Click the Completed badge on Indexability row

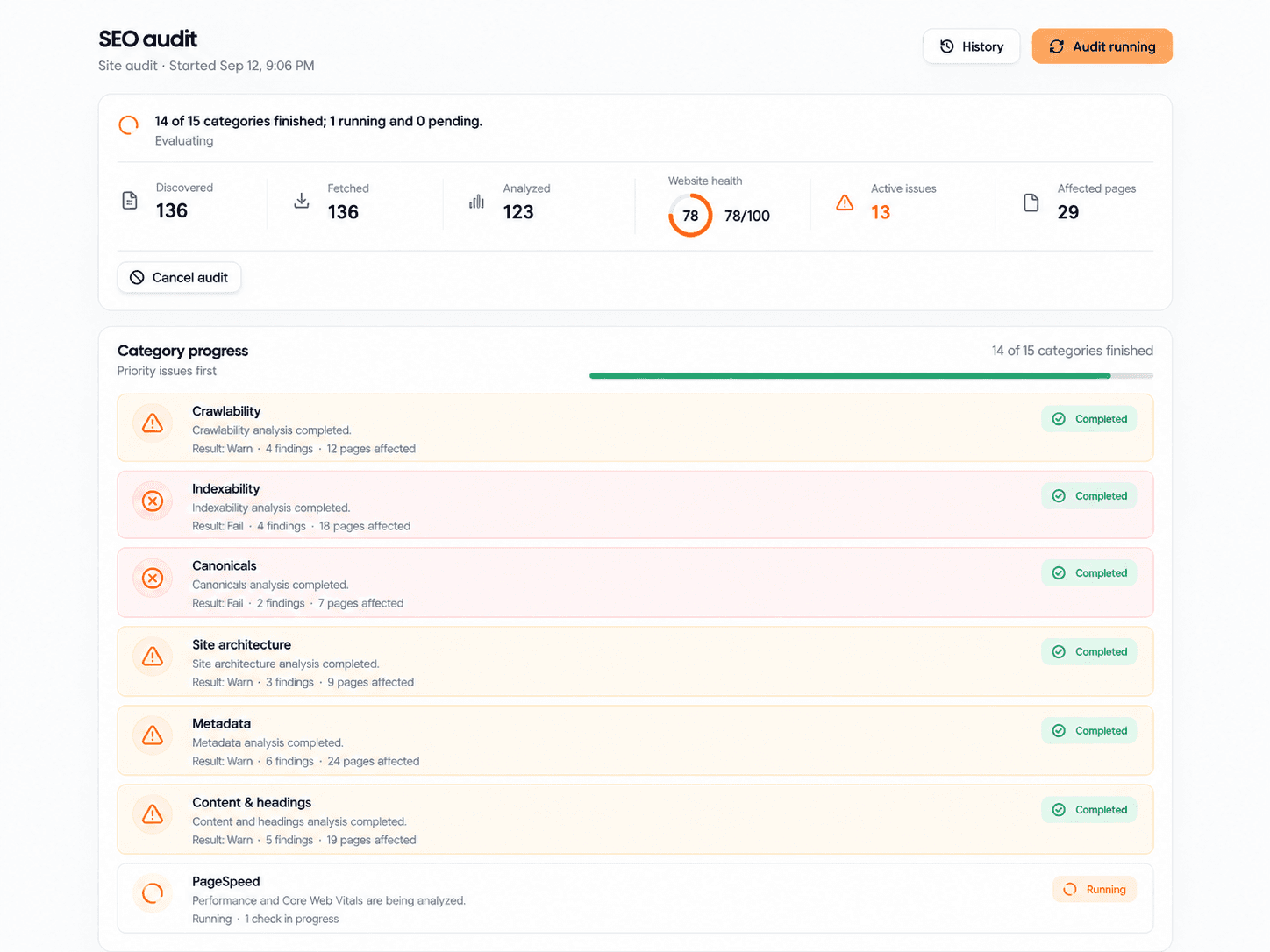[1089, 496]
